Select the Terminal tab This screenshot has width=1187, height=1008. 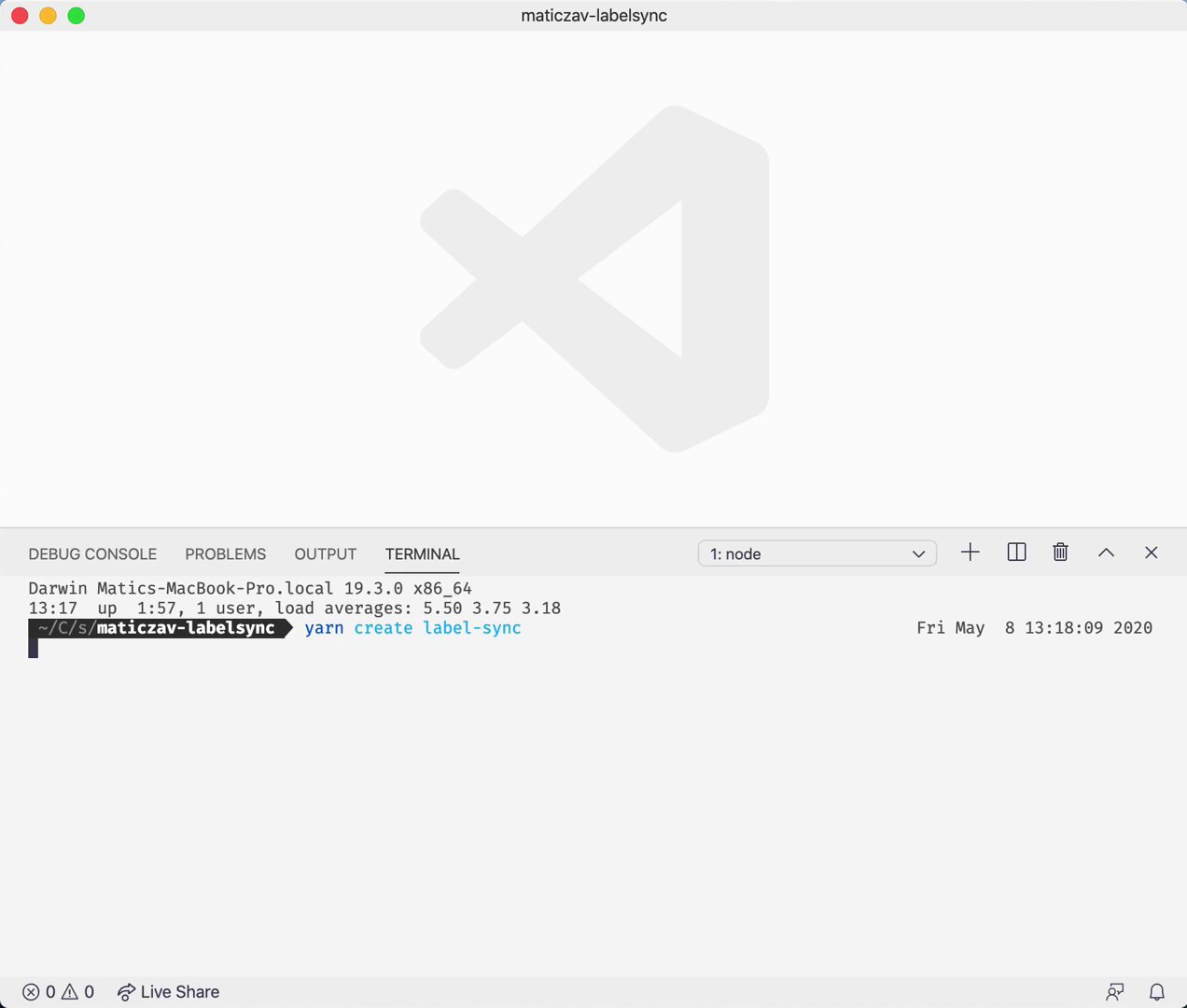tap(423, 554)
